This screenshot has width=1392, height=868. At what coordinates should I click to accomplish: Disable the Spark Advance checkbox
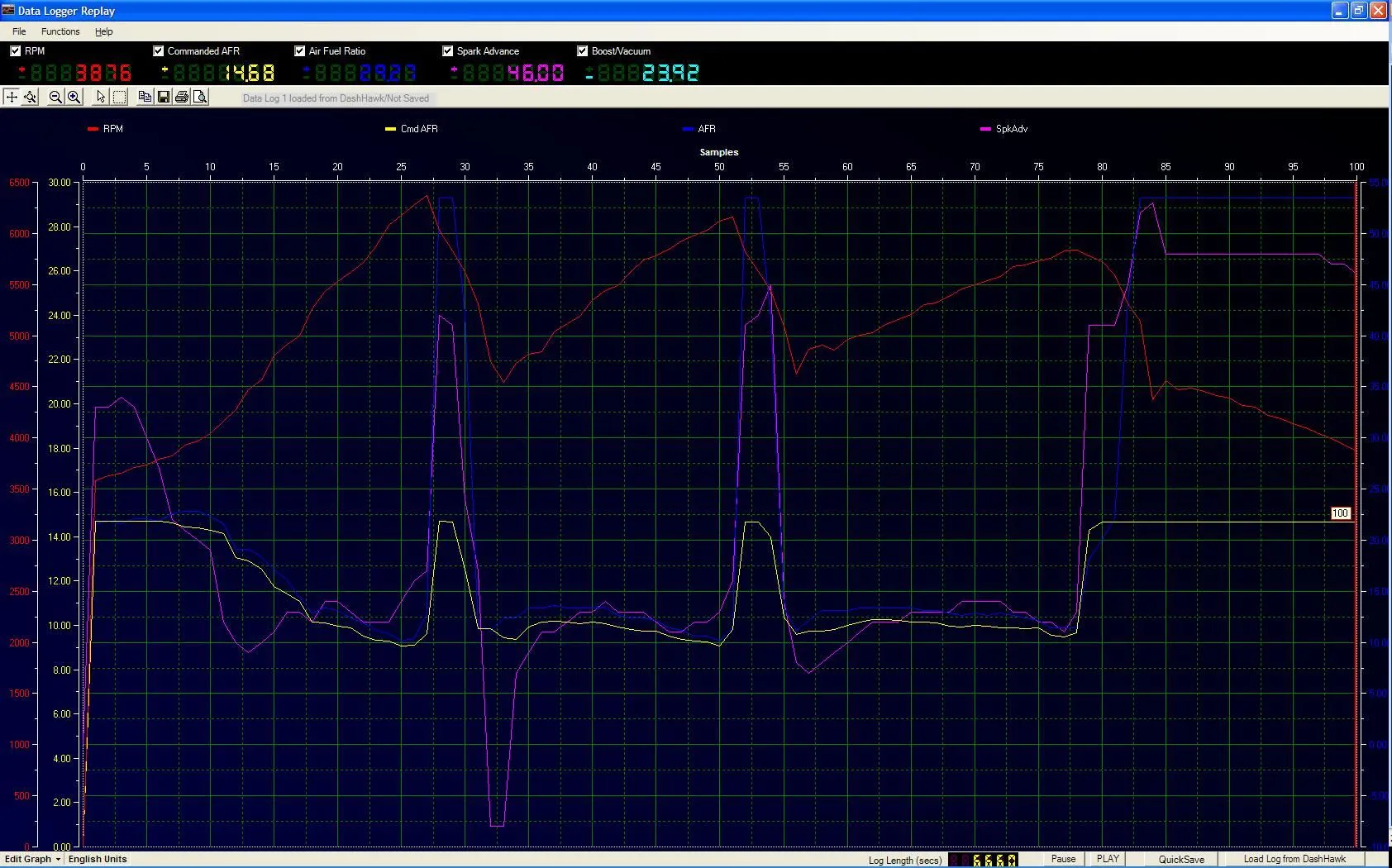click(x=448, y=51)
